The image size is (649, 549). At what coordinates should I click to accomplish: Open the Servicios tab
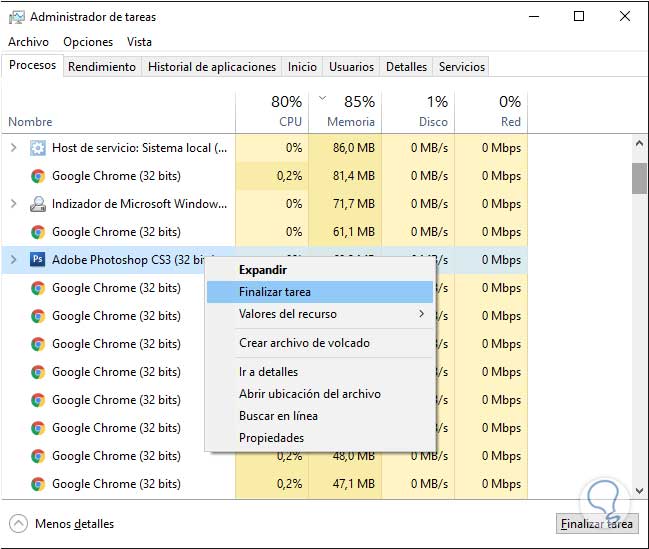pyautogui.click(x=461, y=67)
